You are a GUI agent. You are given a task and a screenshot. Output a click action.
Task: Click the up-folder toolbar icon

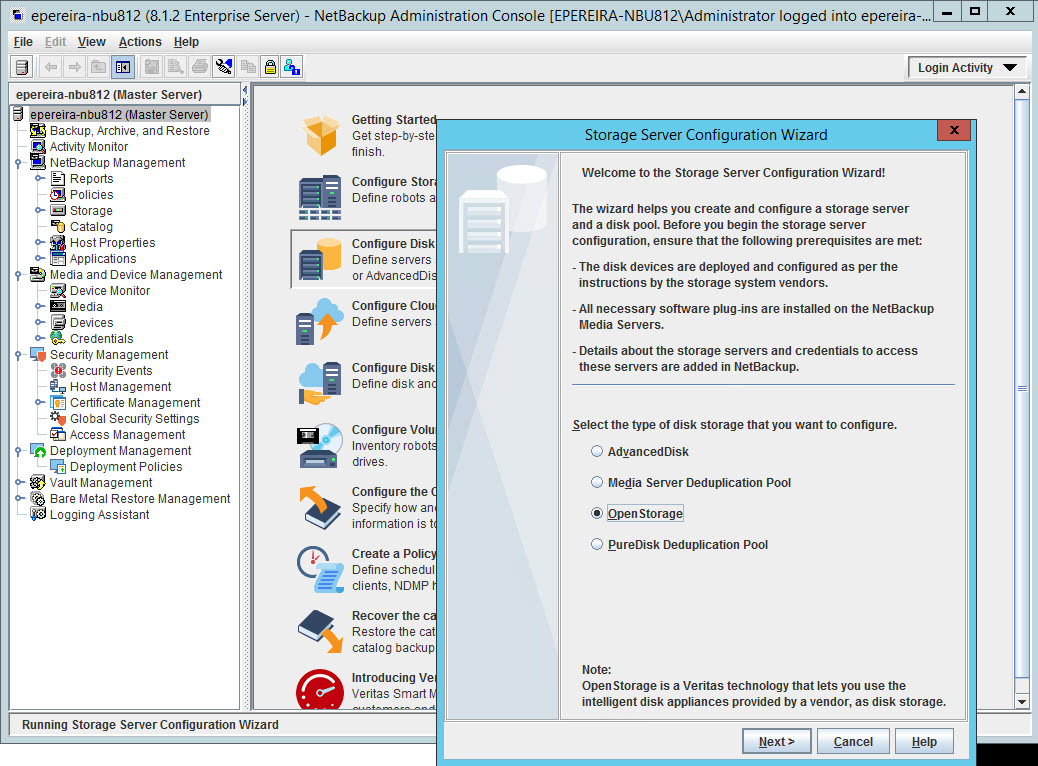[x=99, y=67]
